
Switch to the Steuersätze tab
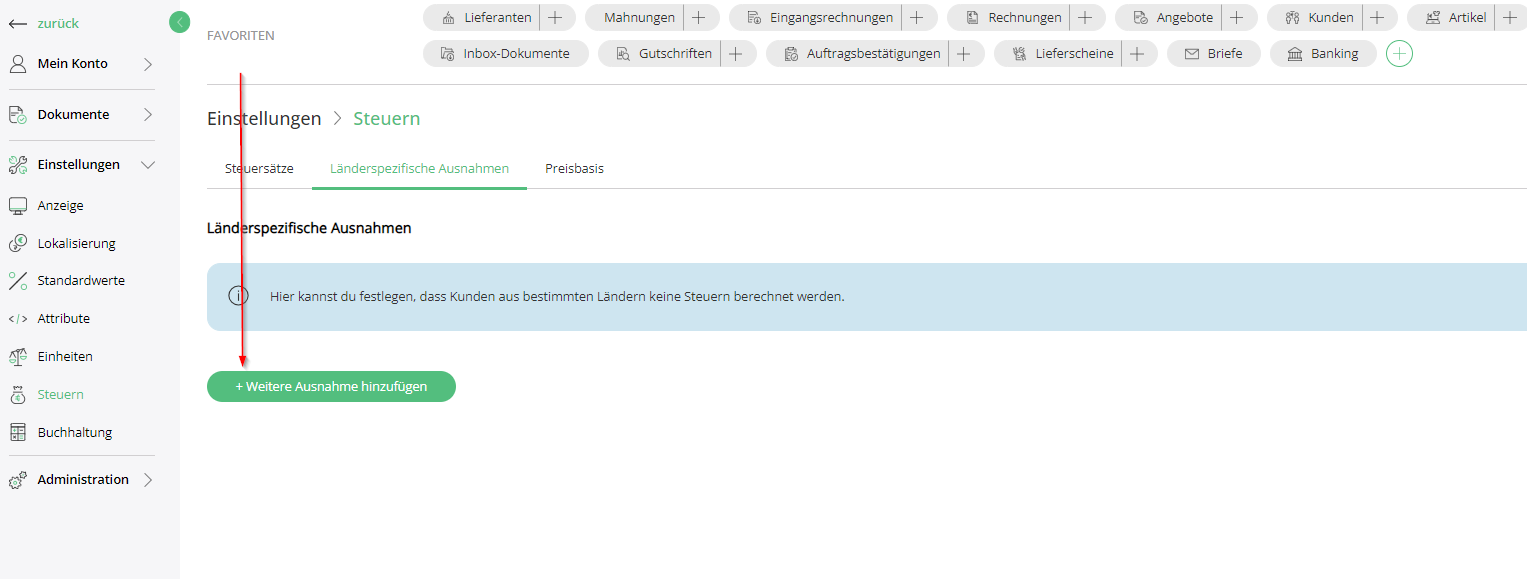click(x=259, y=169)
